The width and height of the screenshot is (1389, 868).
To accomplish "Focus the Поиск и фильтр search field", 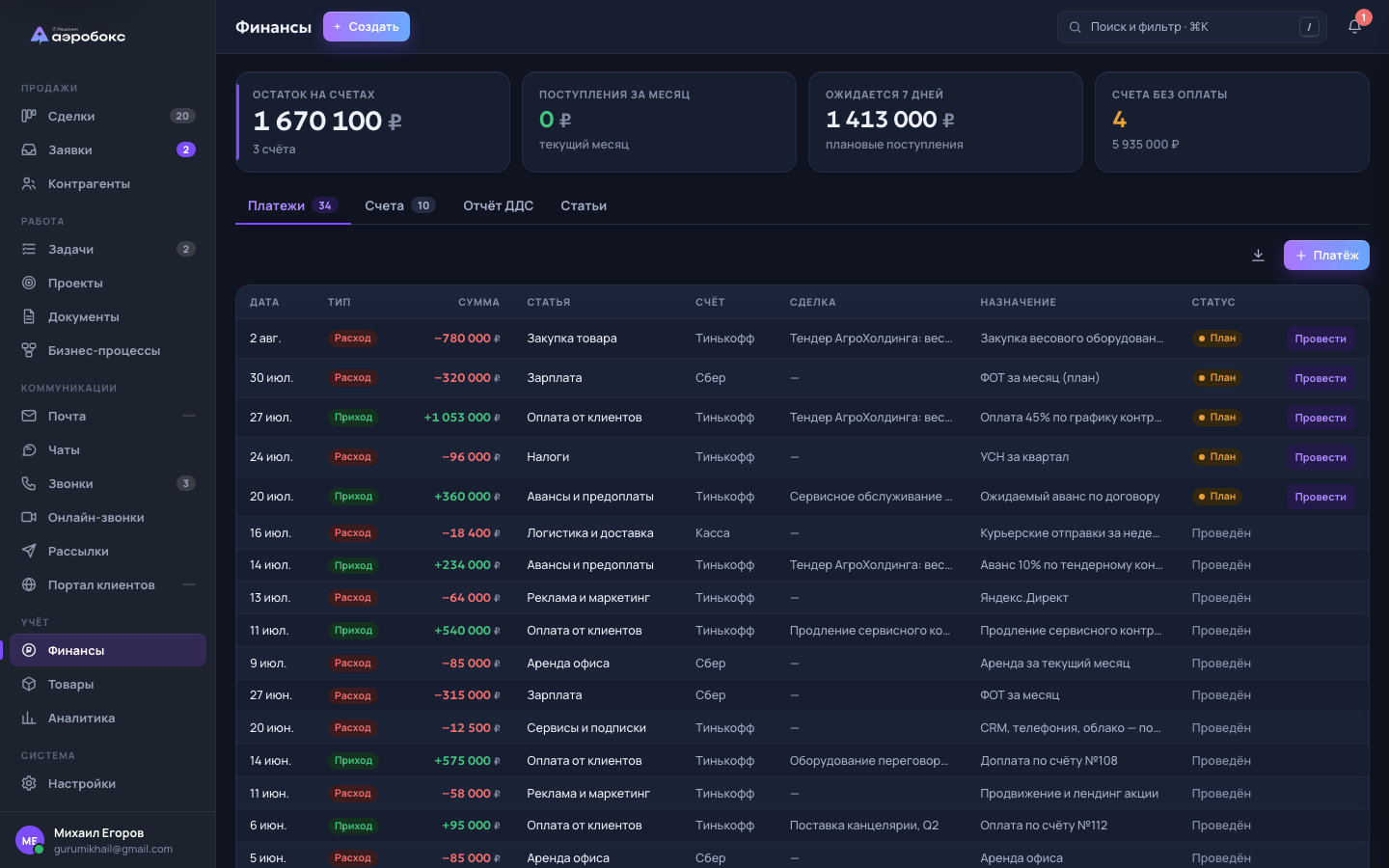I will click(1192, 27).
